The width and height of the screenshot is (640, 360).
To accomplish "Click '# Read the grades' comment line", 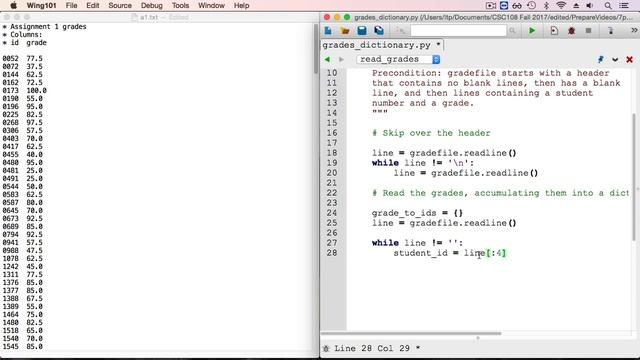I will (x=500, y=193).
